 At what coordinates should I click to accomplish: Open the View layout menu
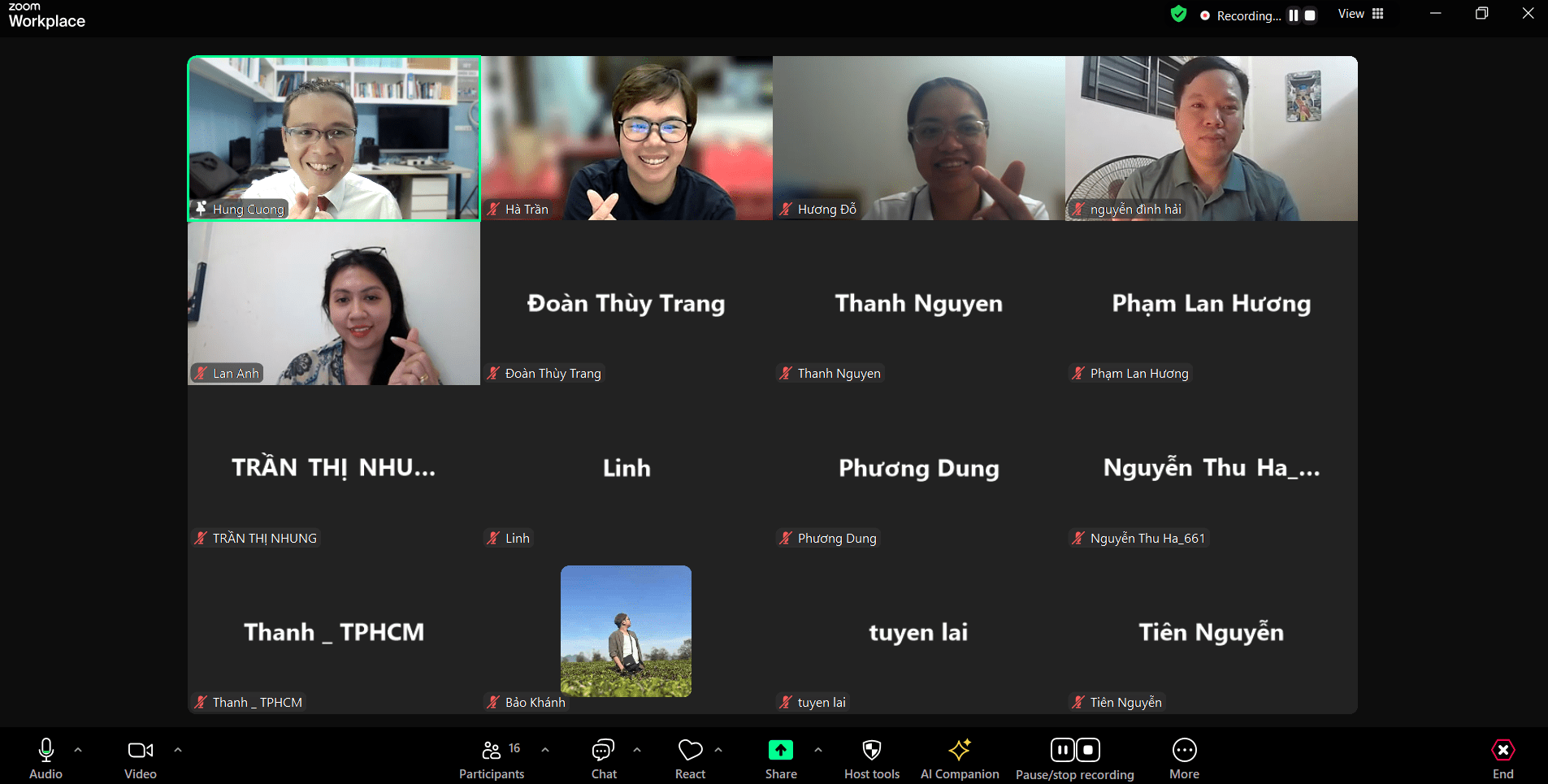(1361, 14)
